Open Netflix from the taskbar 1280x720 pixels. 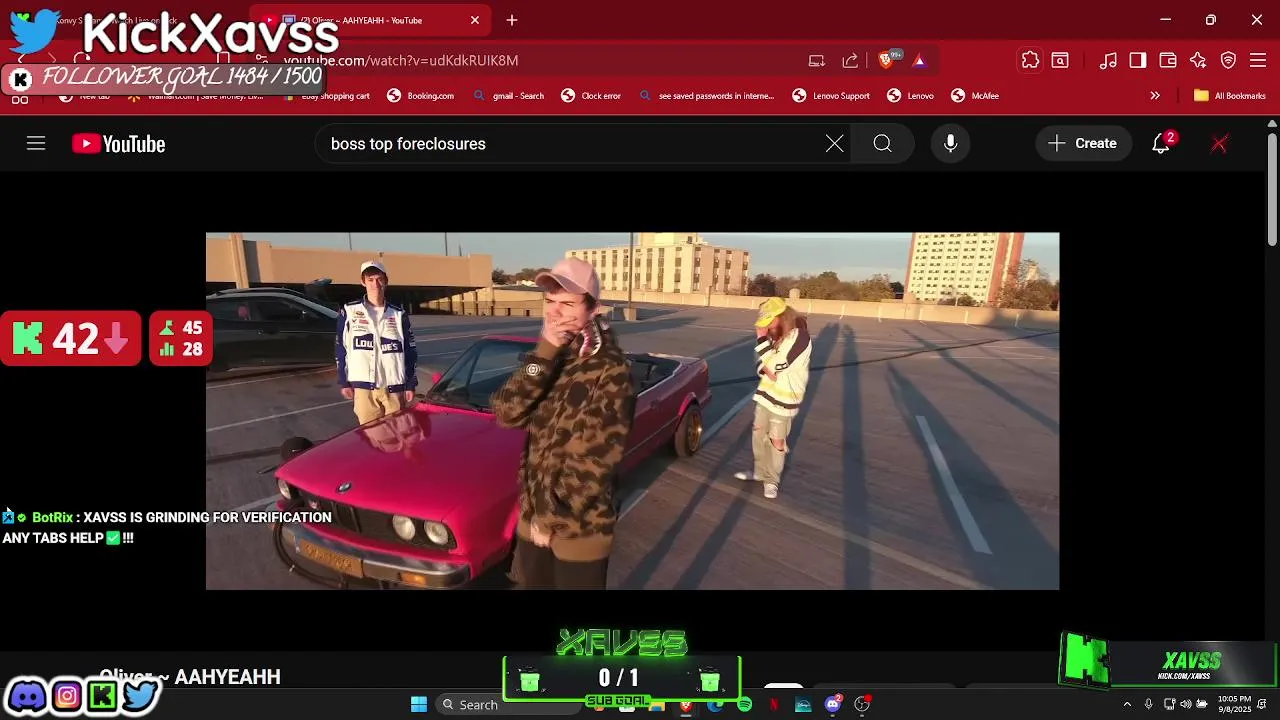[x=774, y=704]
